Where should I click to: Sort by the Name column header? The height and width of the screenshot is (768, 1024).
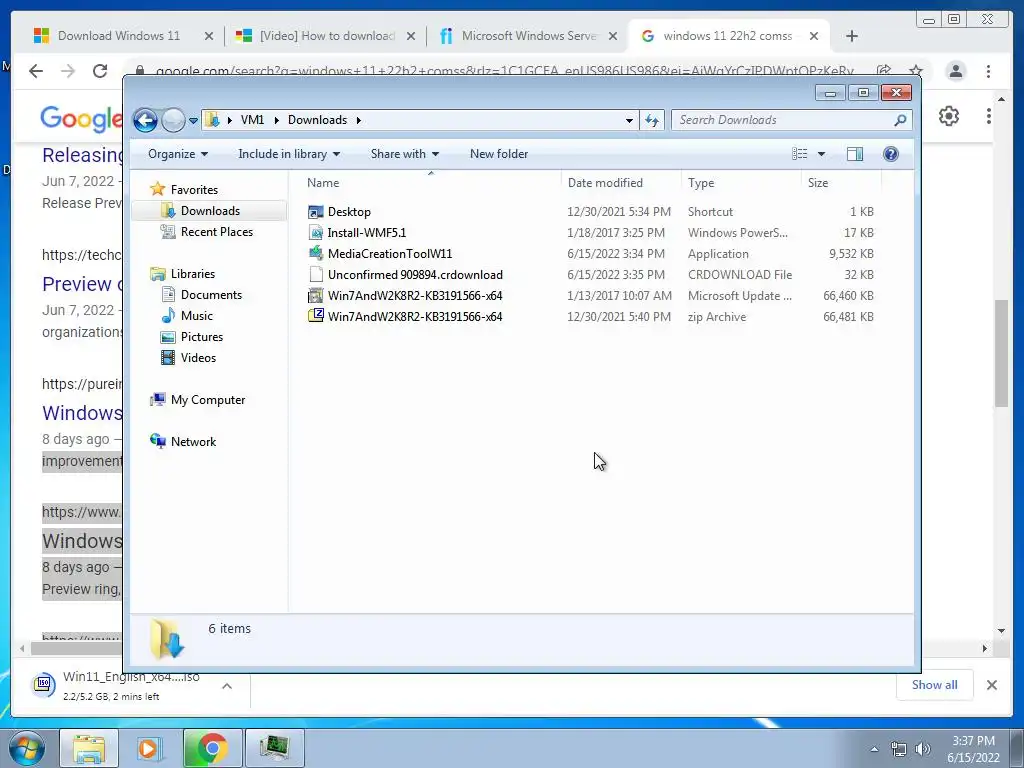tap(430, 183)
